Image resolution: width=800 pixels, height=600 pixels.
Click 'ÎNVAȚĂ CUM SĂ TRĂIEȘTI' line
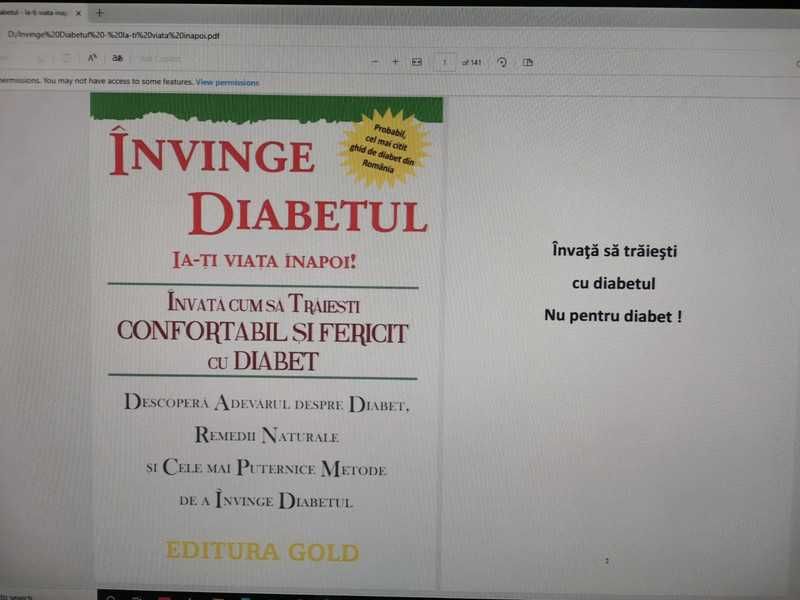(264, 303)
